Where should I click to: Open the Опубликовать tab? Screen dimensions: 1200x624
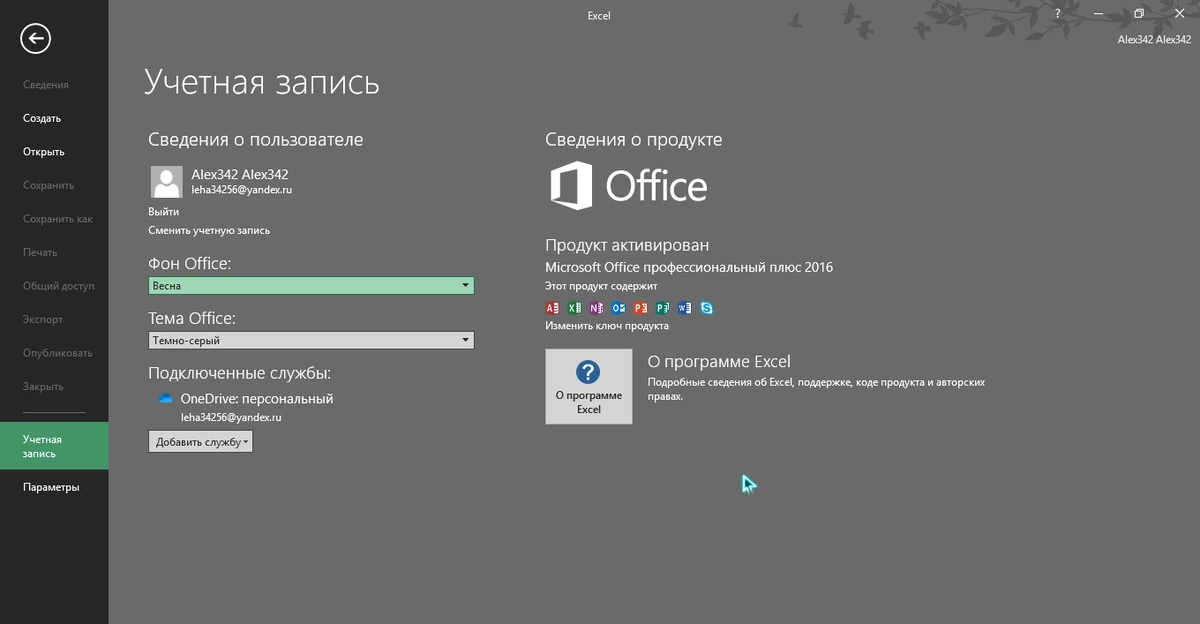57,353
